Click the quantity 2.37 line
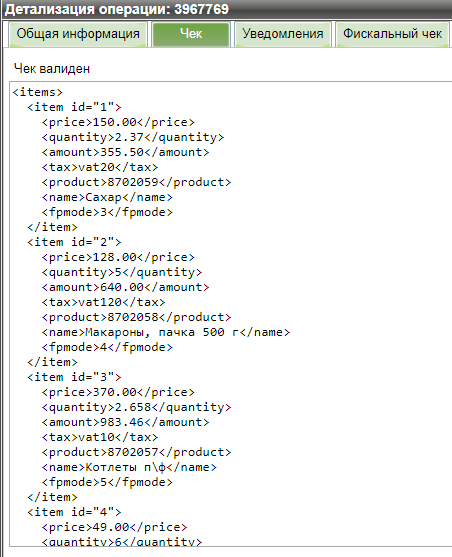This screenshot has height=557, width=452. coord(133,137)
